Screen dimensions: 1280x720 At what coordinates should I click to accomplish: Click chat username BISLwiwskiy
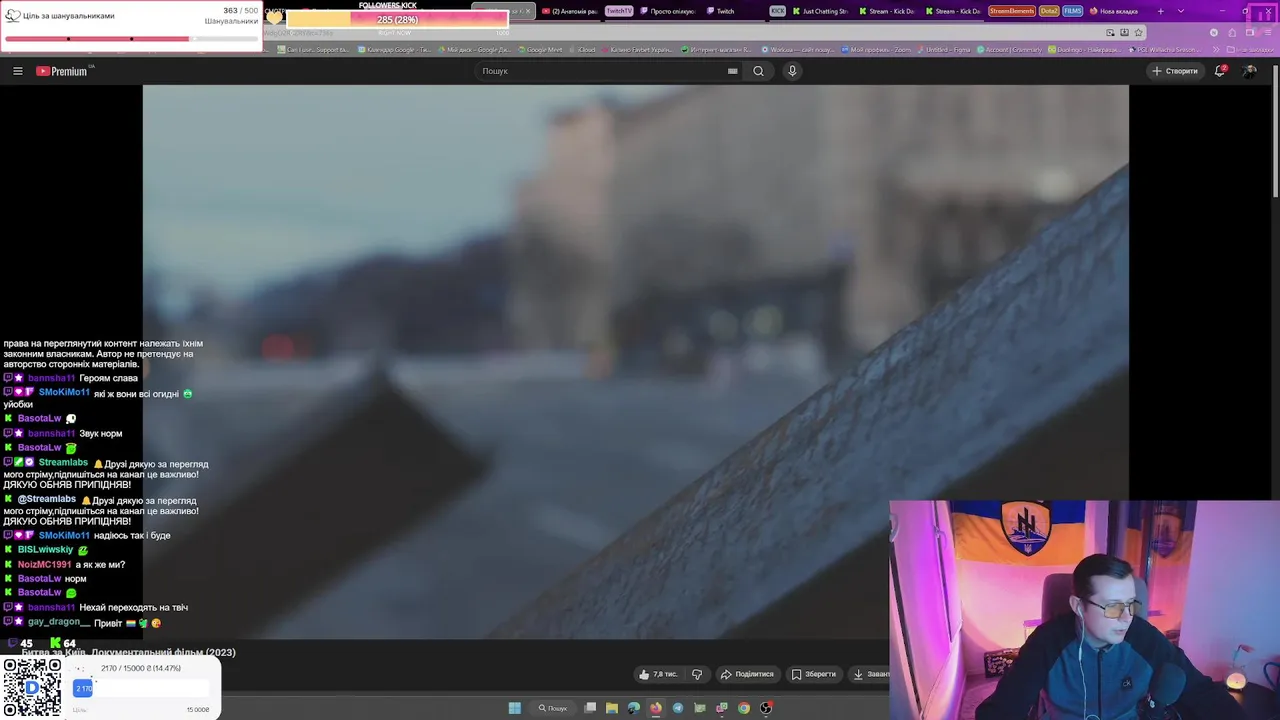45,550
